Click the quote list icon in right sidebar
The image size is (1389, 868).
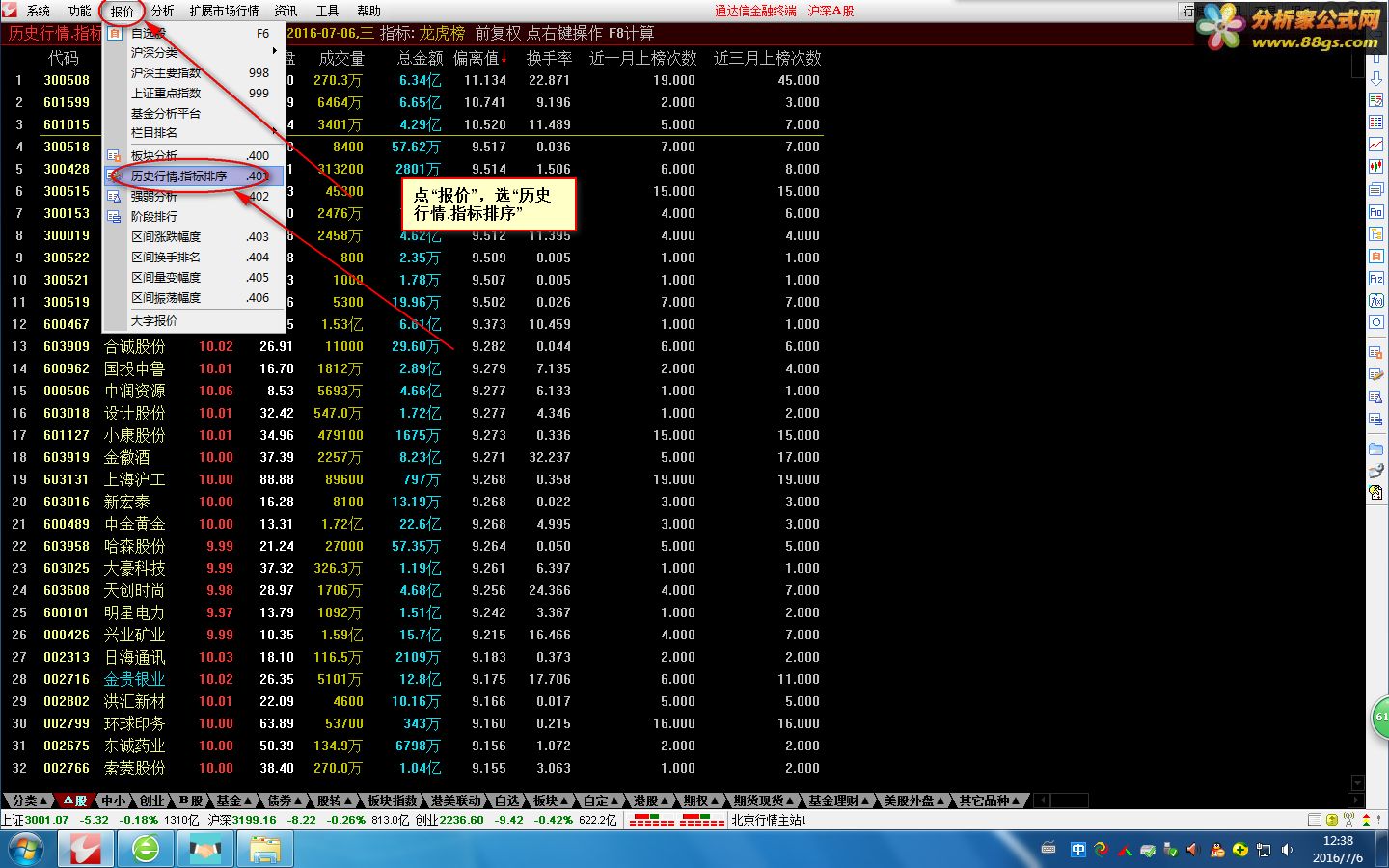pos(1376,100)
